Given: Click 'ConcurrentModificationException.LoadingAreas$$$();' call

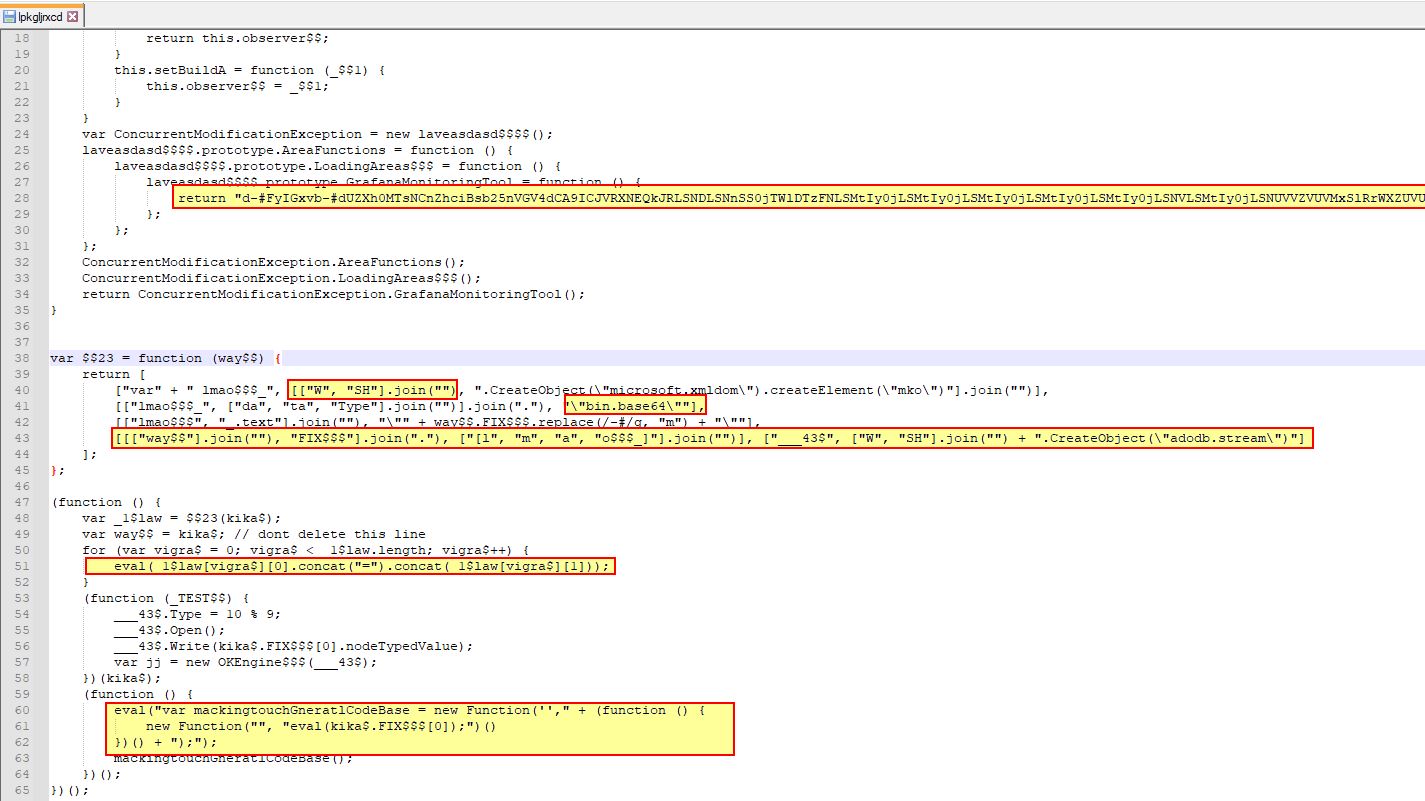Looking at the screenshot, I should tap(281, 278).
